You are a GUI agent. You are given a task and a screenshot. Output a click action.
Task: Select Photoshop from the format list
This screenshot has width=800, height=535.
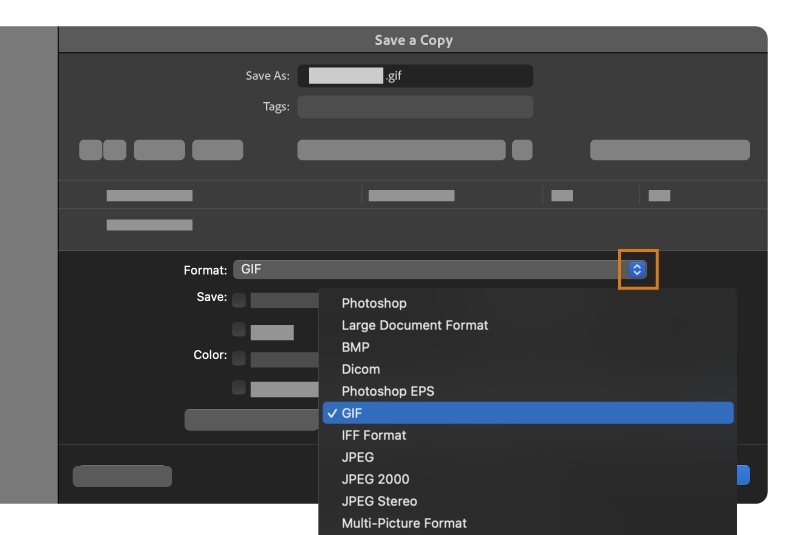click(x=374, y=303)
